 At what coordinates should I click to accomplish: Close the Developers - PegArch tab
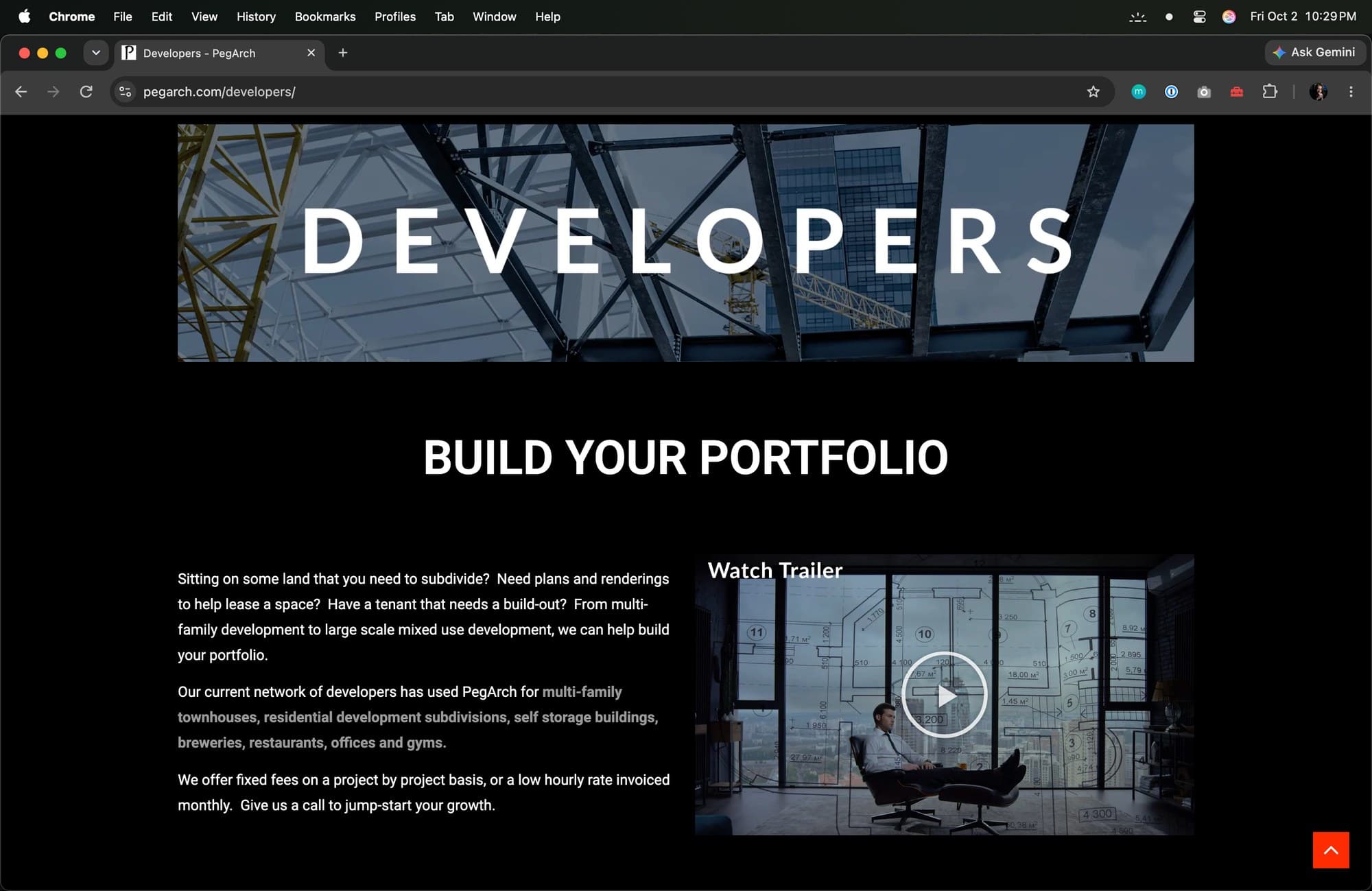coord(311,53)
